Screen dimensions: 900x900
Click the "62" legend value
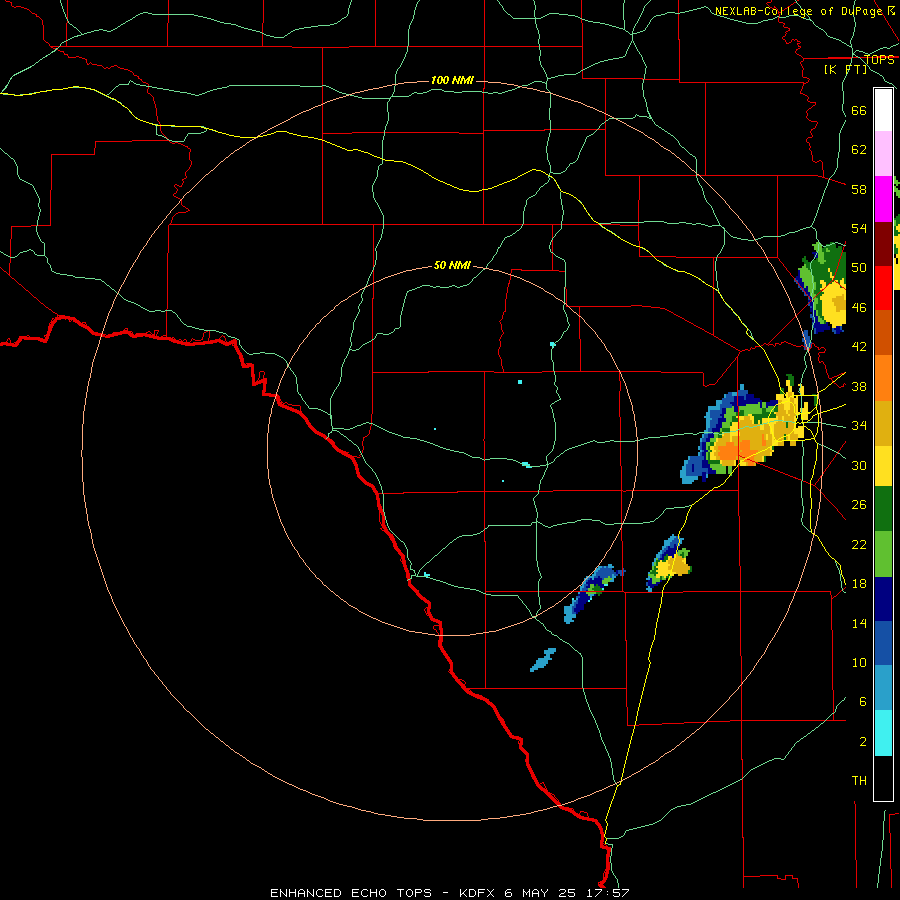pos(859,150)
